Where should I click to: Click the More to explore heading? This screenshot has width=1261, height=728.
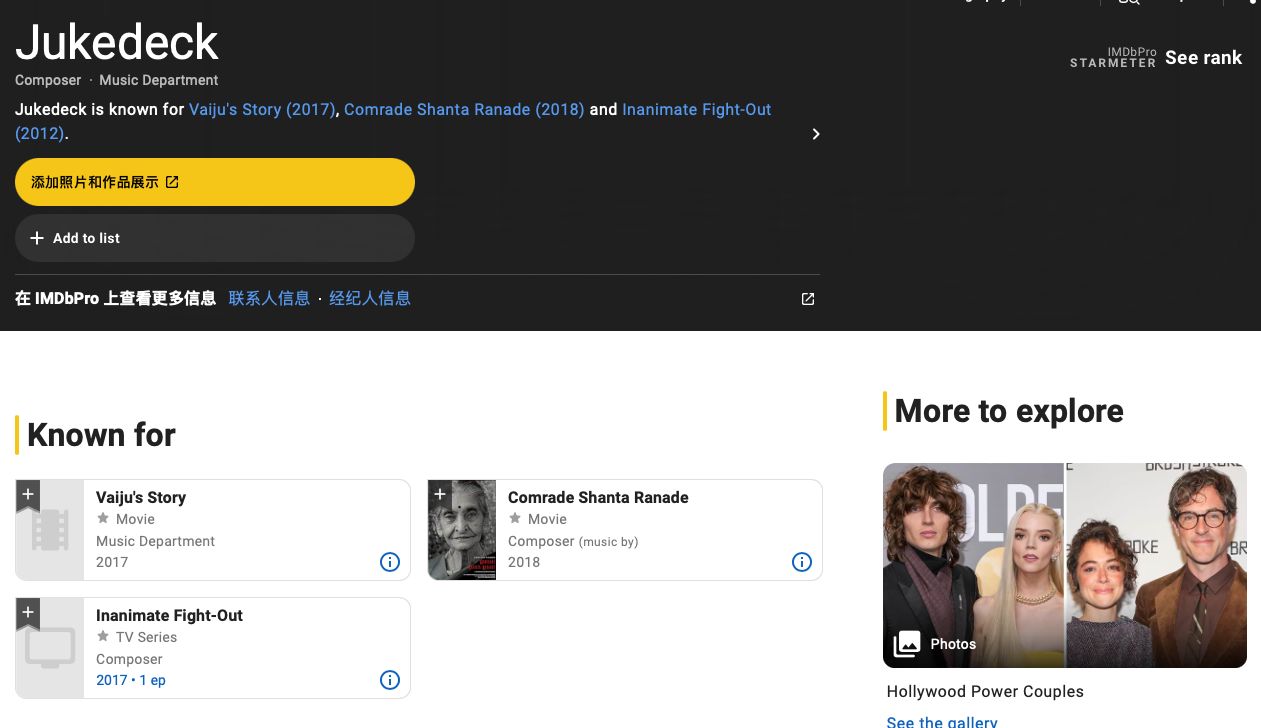pos(1009,411)
